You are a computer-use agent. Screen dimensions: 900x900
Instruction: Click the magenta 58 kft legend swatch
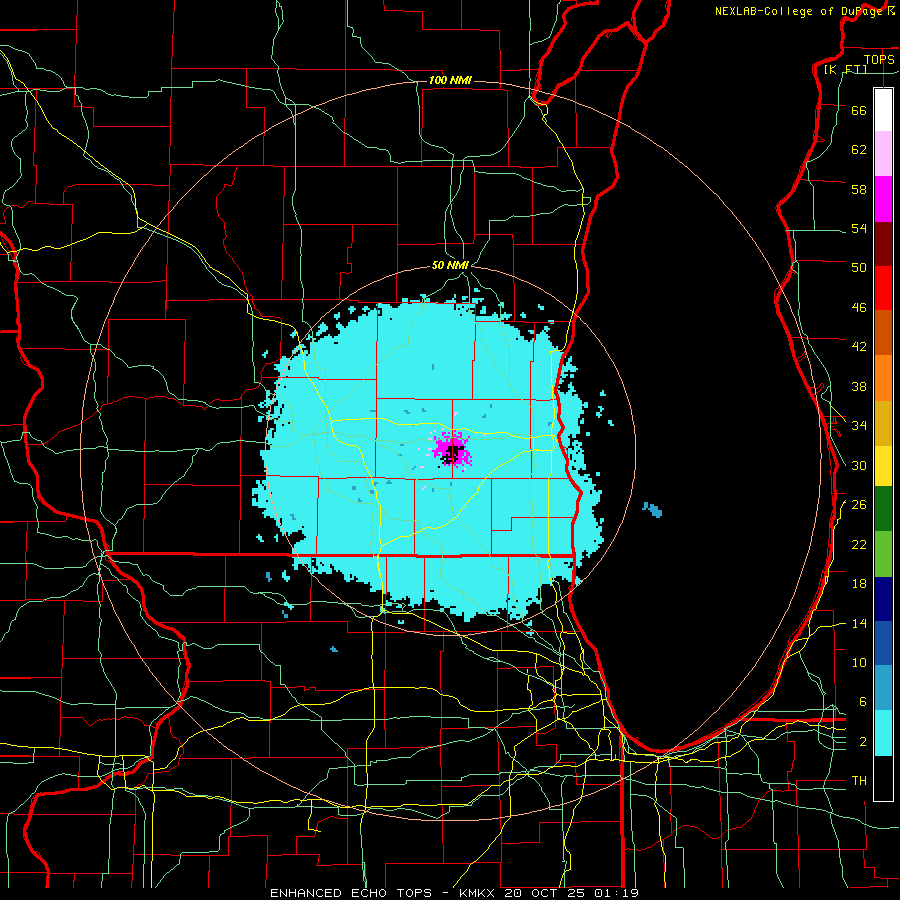point(883,199)
